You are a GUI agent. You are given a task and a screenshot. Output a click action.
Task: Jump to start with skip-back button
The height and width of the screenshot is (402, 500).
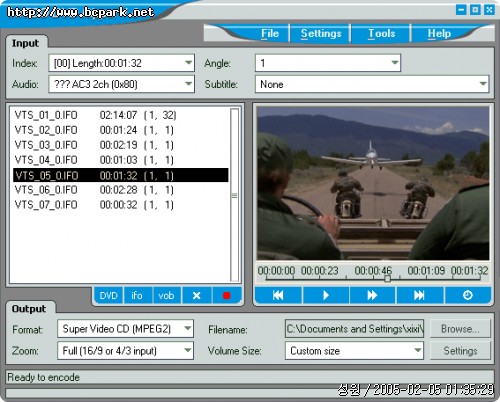(x=278, y=295)
